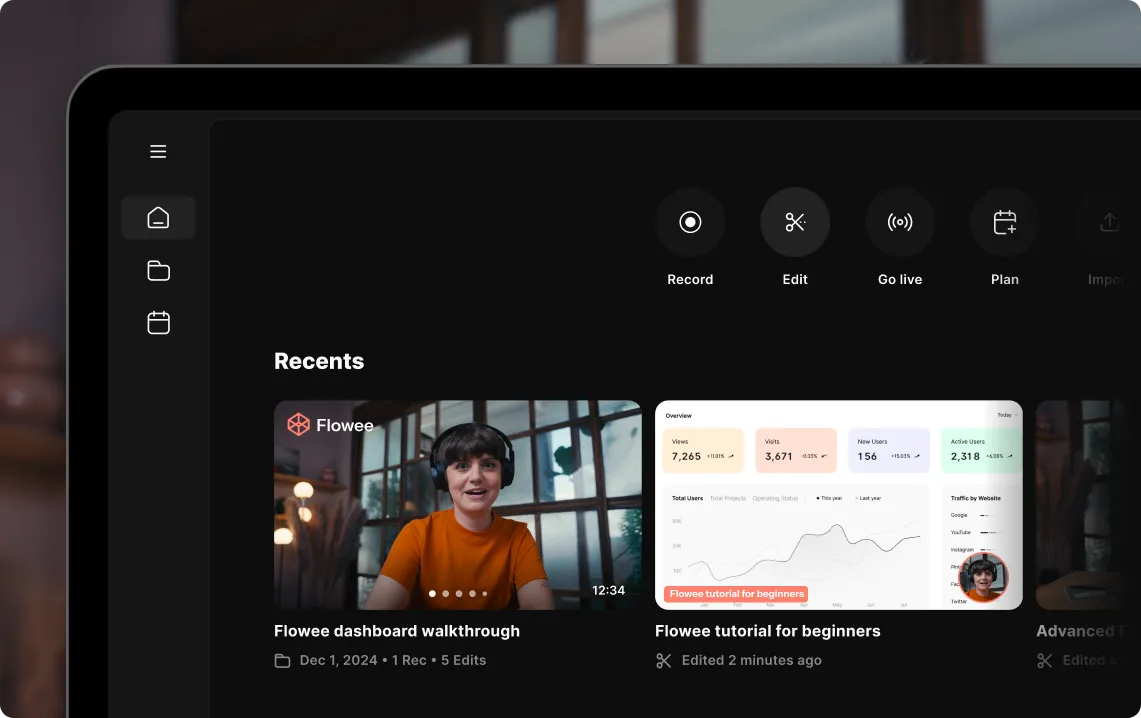The width and height of the screenshot is (1141, 718).
Task: Click the Views 7,265 stat card
Action: (x=703, y=450)
